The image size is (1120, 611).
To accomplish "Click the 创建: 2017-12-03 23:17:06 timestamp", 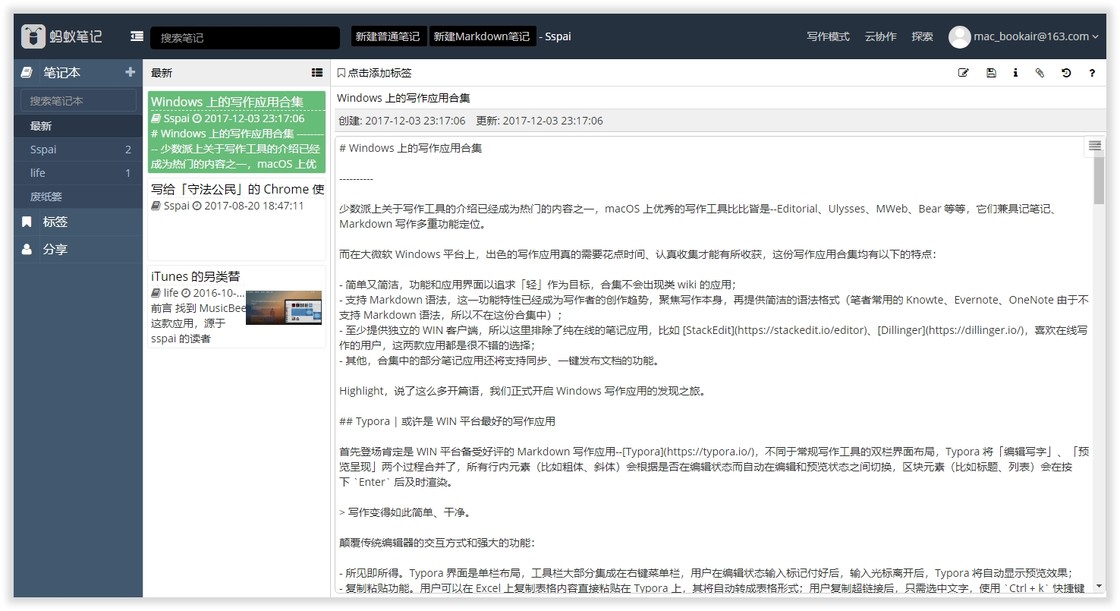I will [401, 121].
